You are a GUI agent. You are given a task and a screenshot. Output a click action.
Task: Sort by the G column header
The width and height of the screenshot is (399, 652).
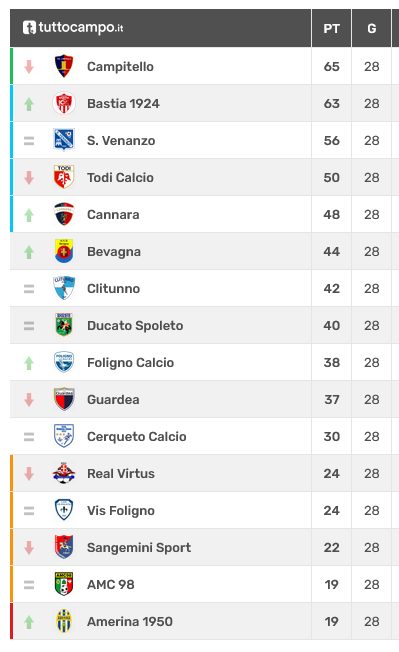372,28
